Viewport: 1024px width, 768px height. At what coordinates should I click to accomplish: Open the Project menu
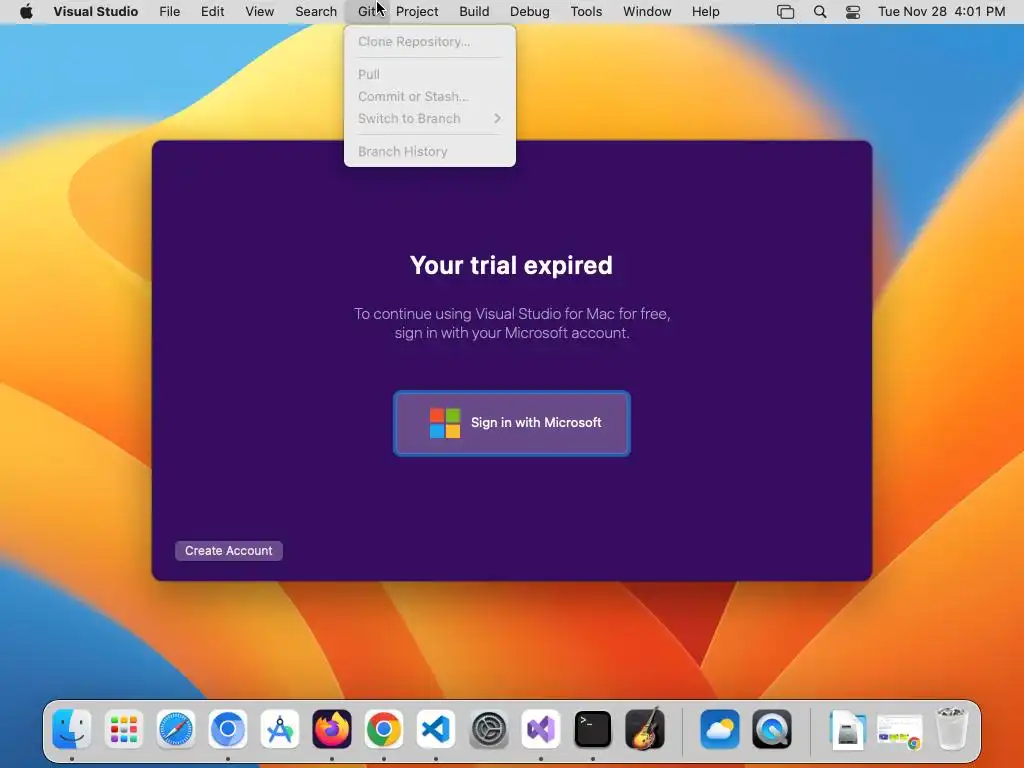coord(417,11)
